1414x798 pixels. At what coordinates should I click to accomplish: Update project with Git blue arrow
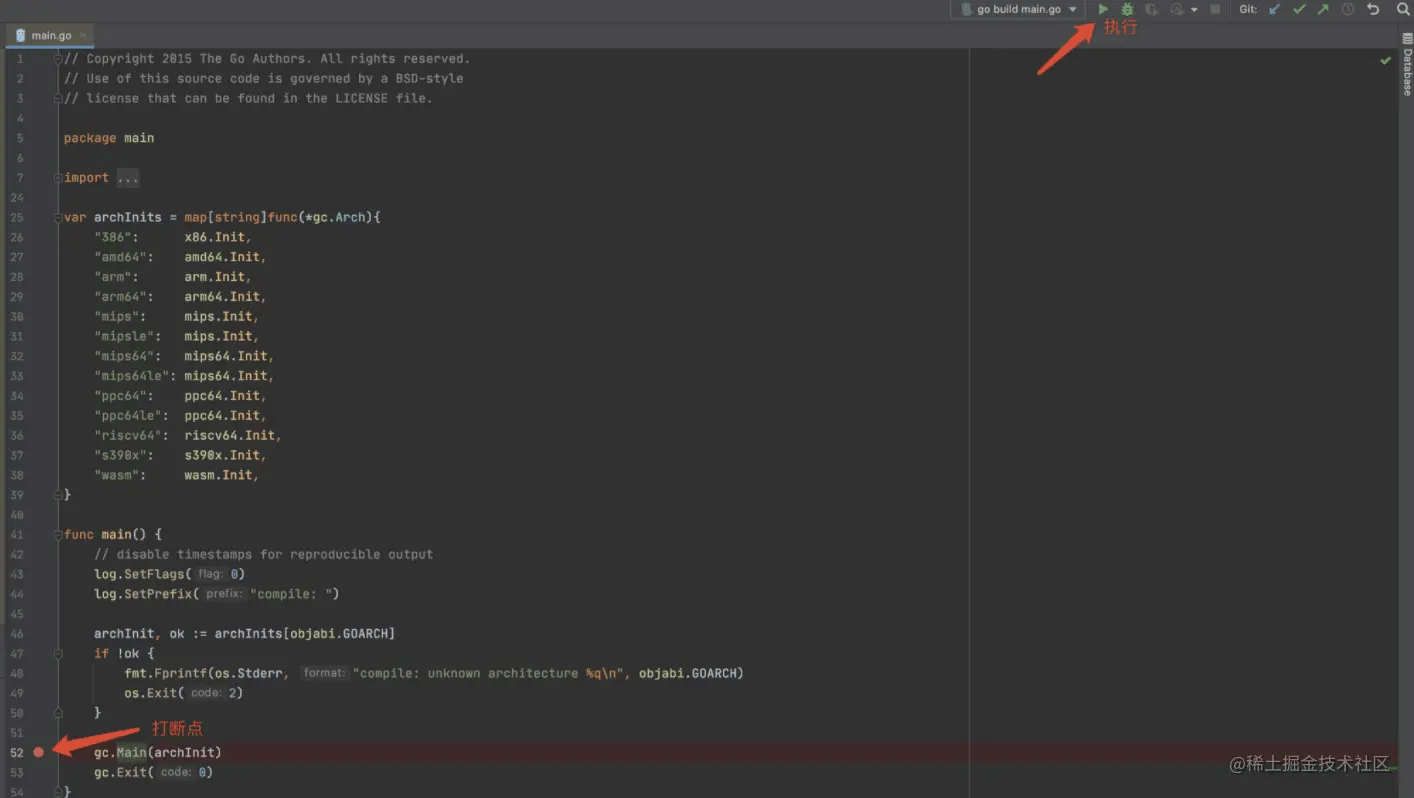(x=1275, y=9)
